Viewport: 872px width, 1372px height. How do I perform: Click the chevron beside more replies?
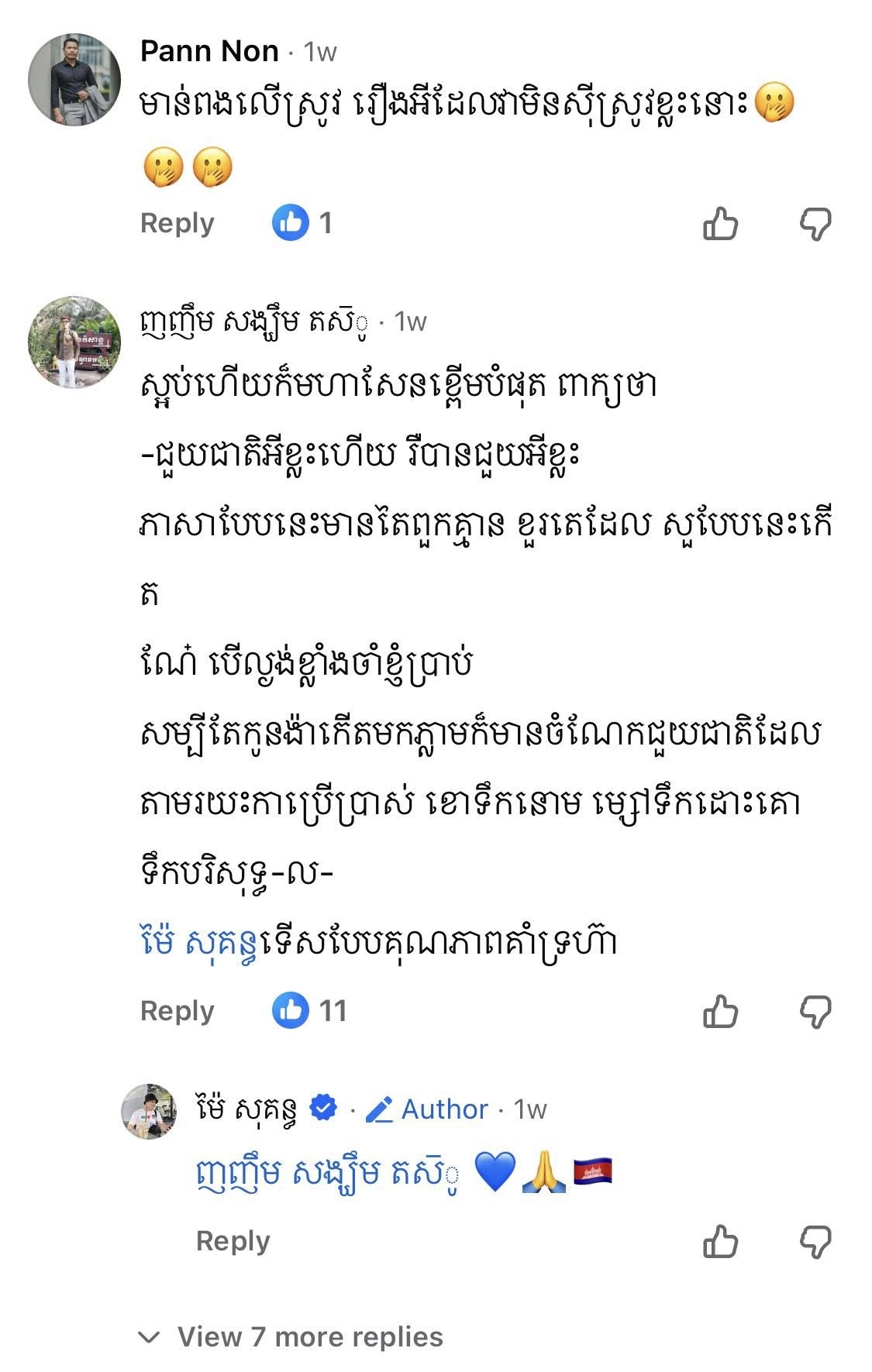coord(148,1337)
